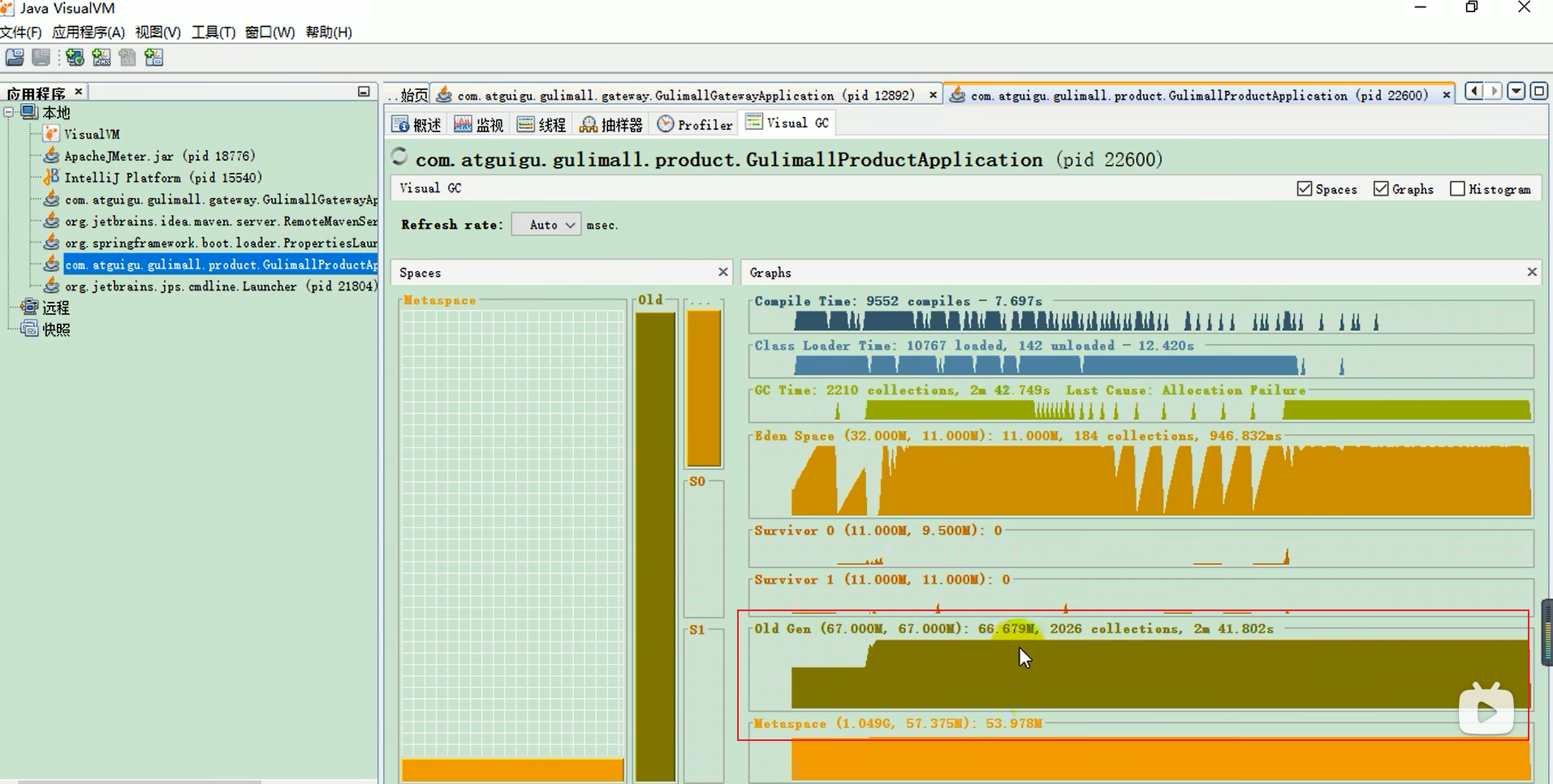The image size is (1553, 784).
Task: Click the Load Snapshot toolbar icon
Action: (15, 57)
